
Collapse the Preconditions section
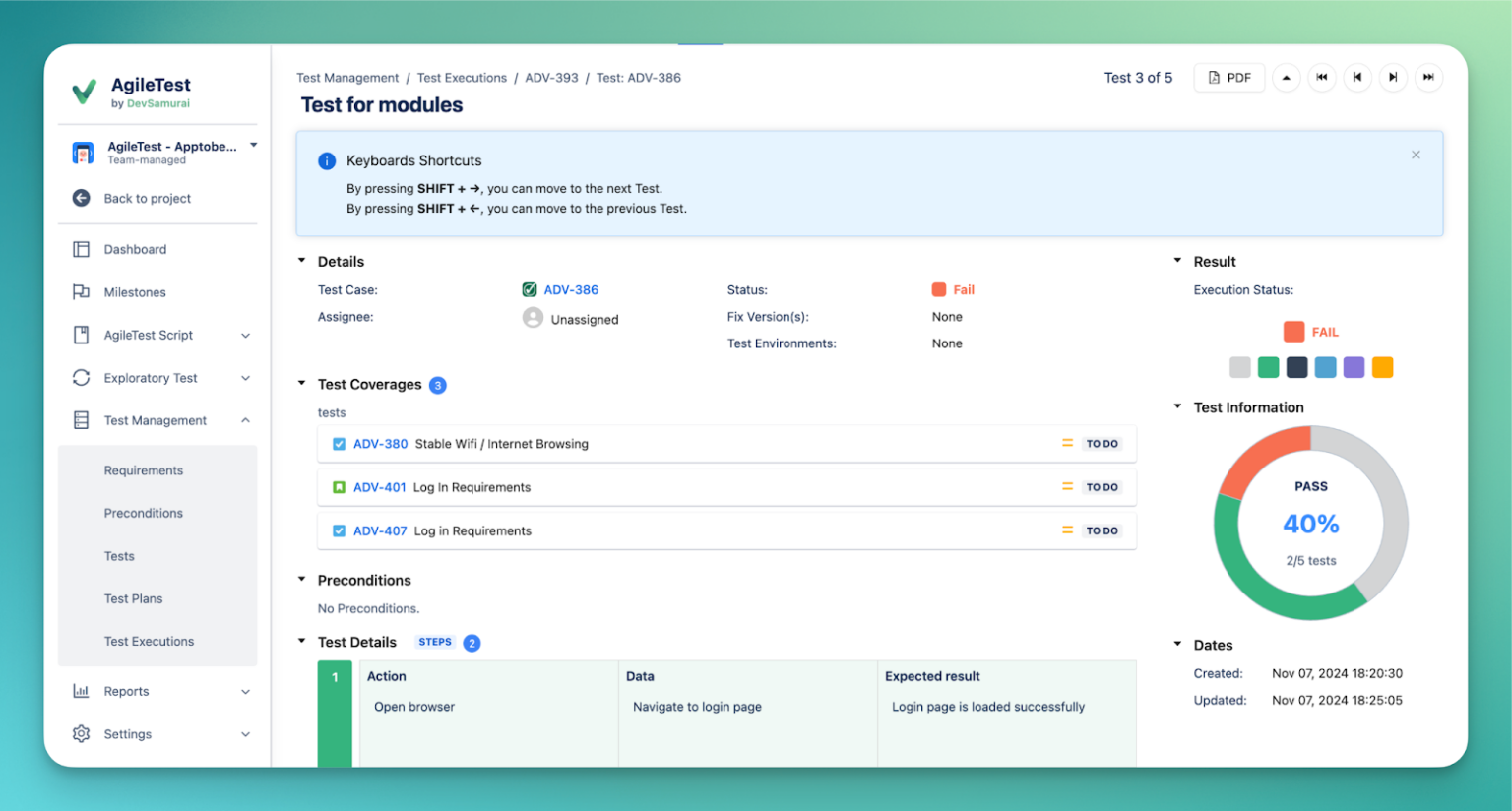(302, 580)
